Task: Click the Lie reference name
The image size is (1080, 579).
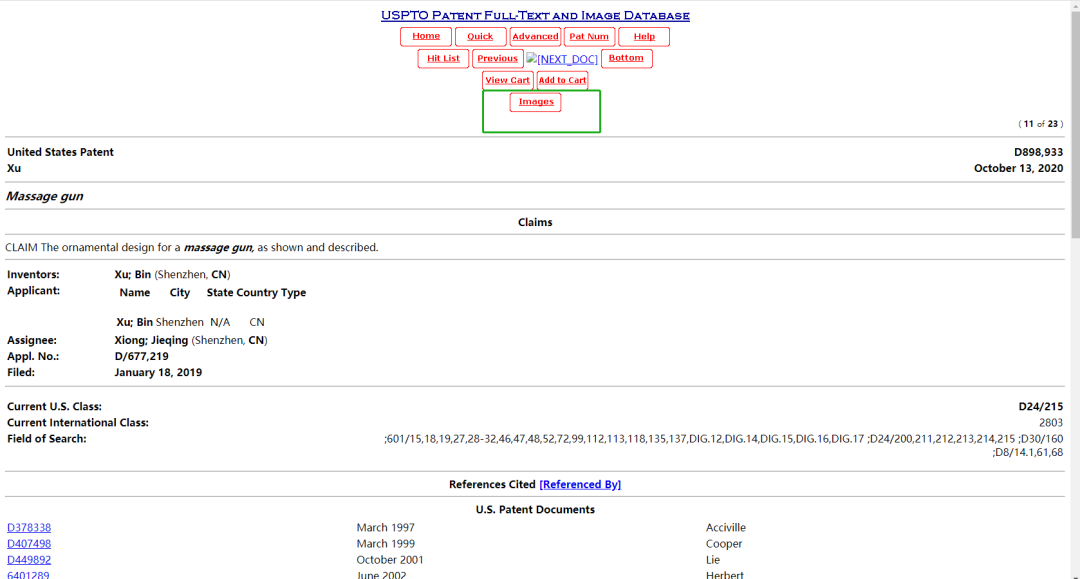Action: 713,560
